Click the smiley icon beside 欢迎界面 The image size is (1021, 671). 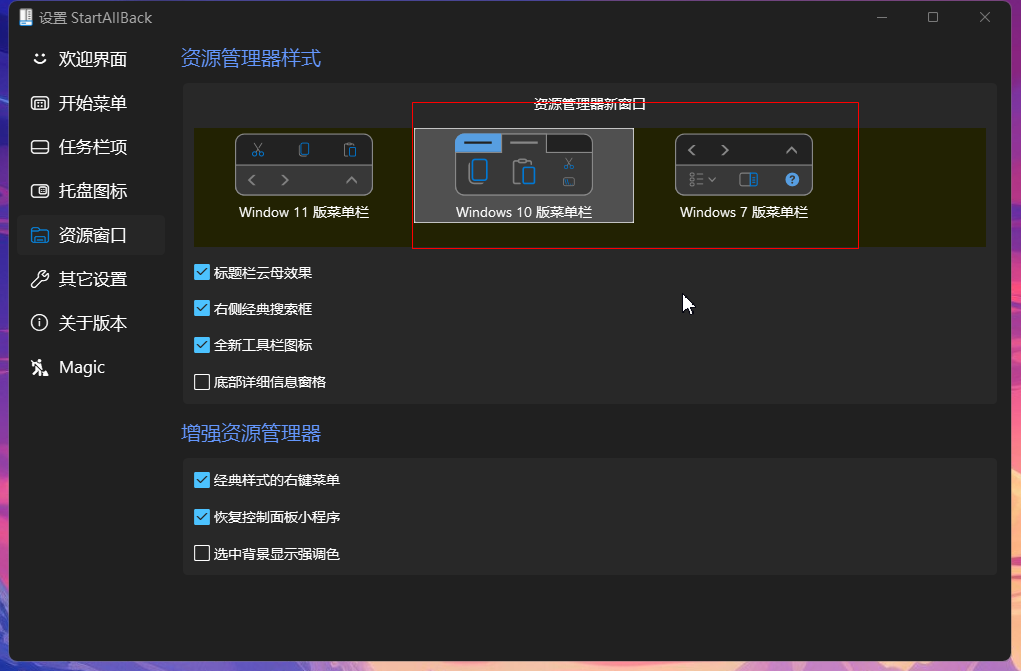[40, 59]
